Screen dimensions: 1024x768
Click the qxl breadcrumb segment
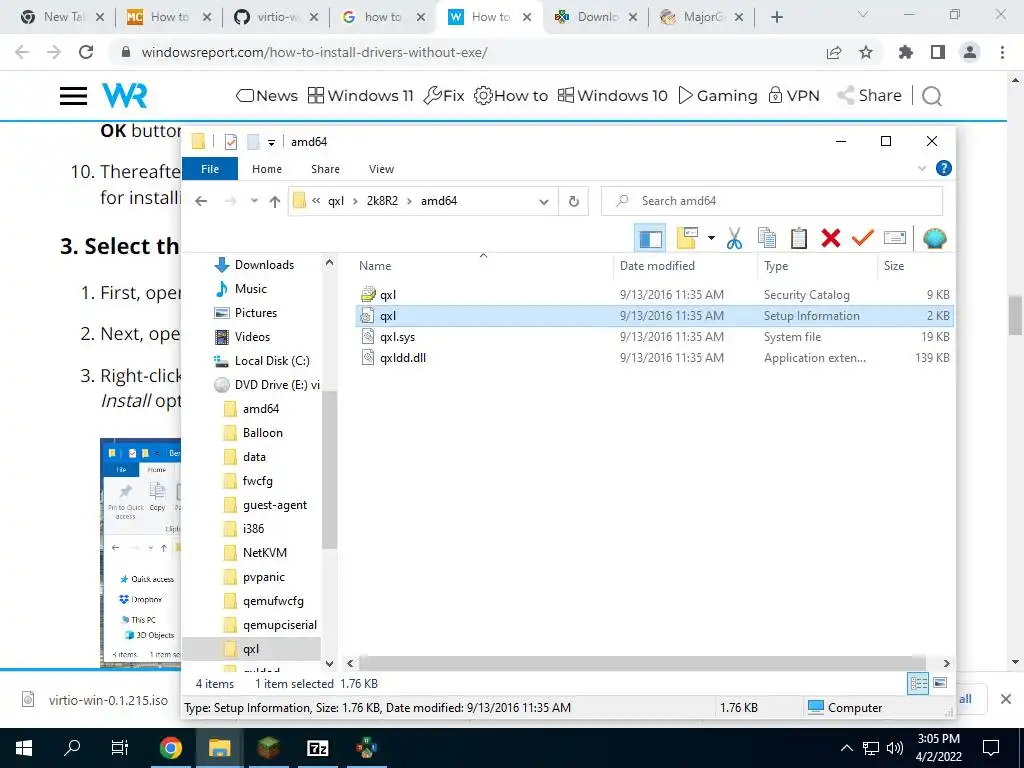point(336,201)
